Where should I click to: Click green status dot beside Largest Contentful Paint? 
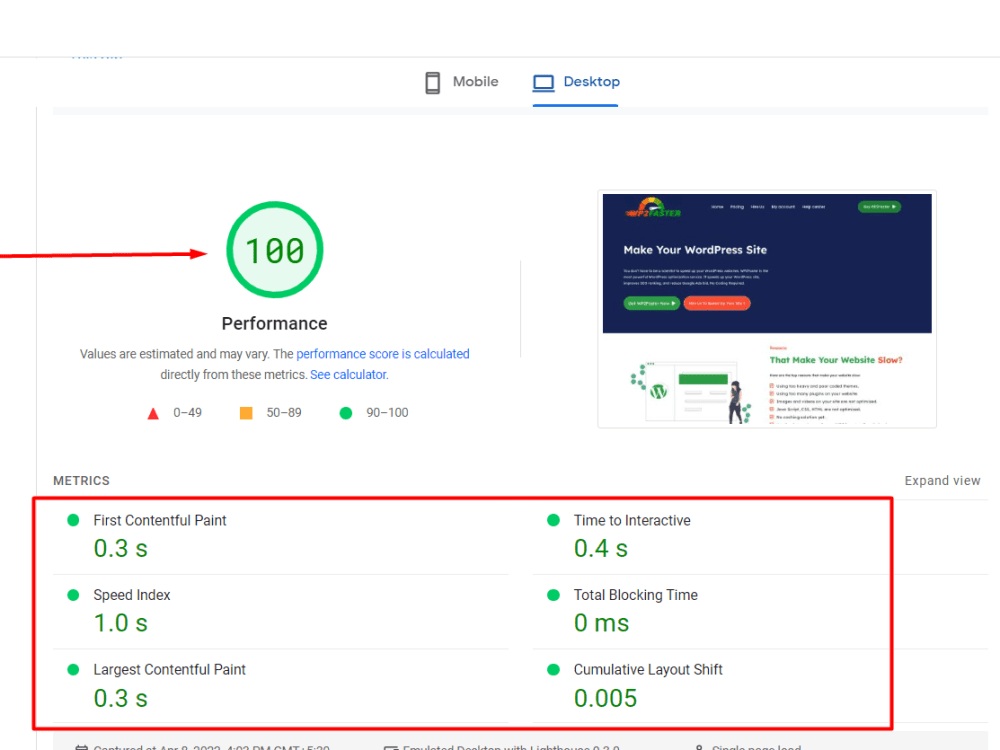point(73,670)
